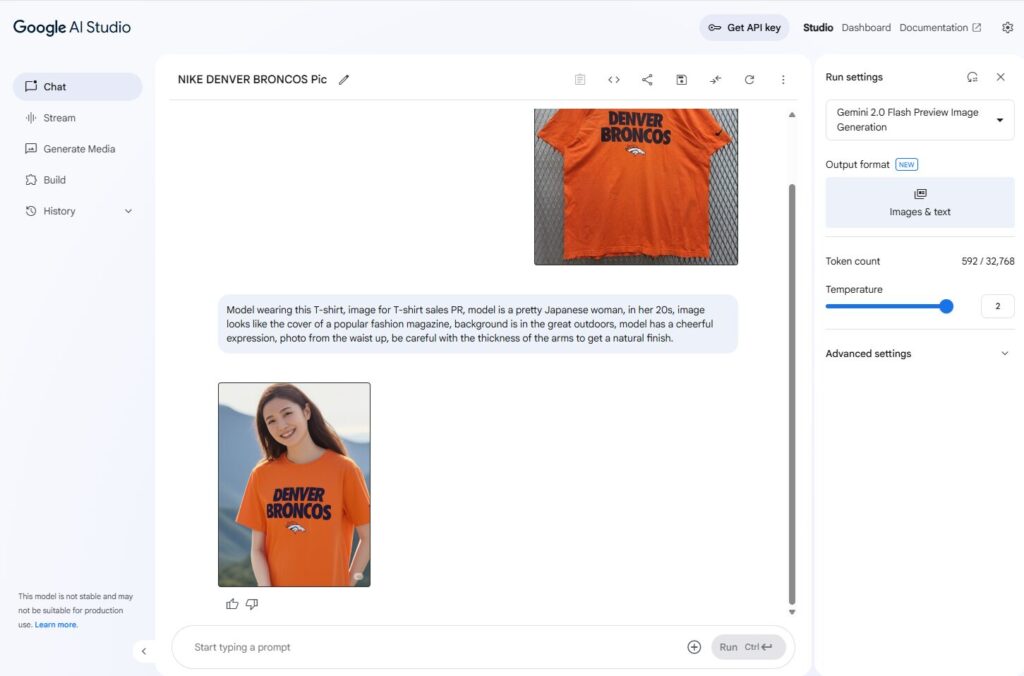The image size is (1024, 676).
Task: Open the Documentation external link
Action: click(x=940, y=27)
